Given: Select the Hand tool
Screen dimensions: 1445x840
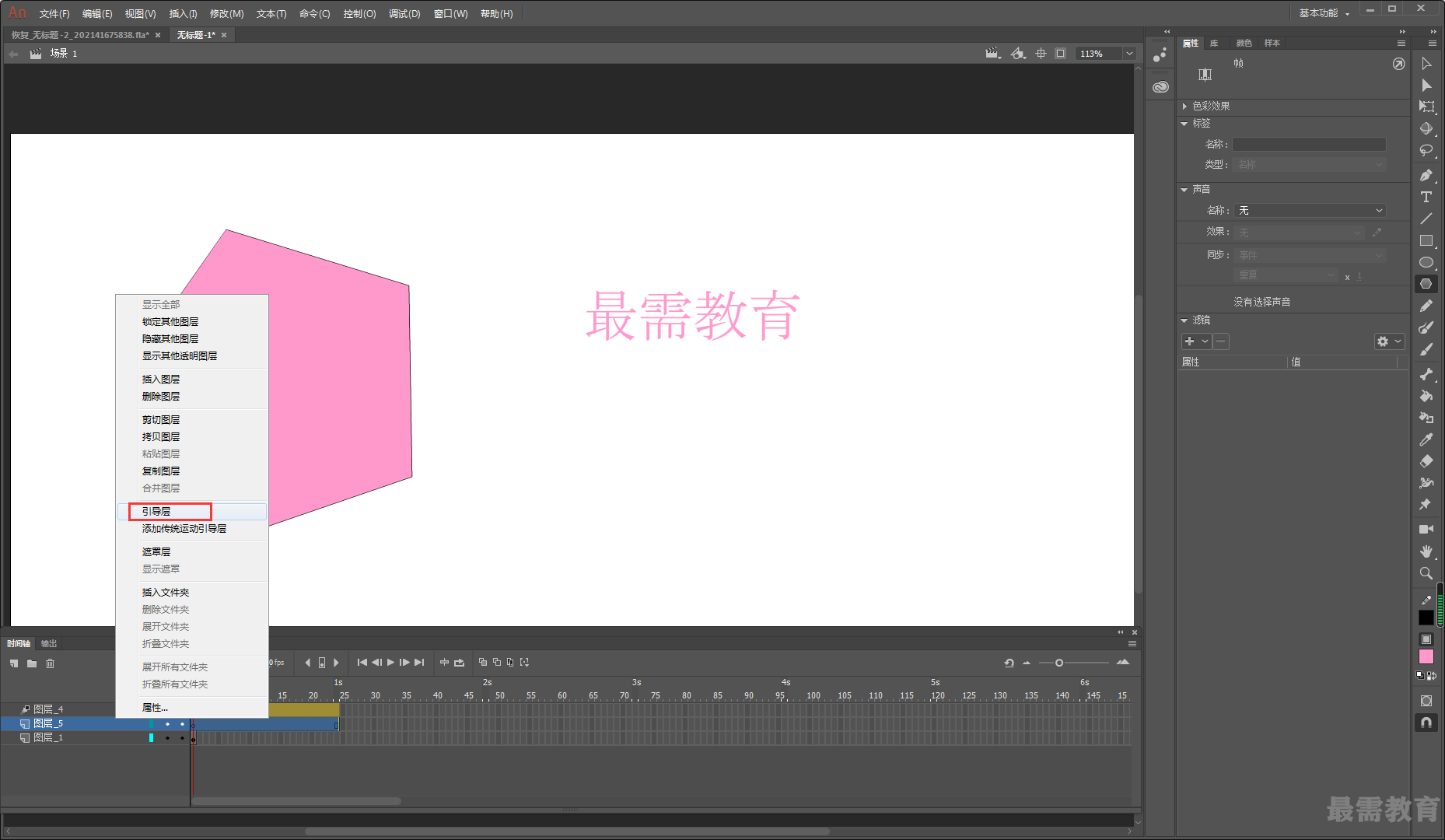Looking at the screenshot, I should point(1426,551).
